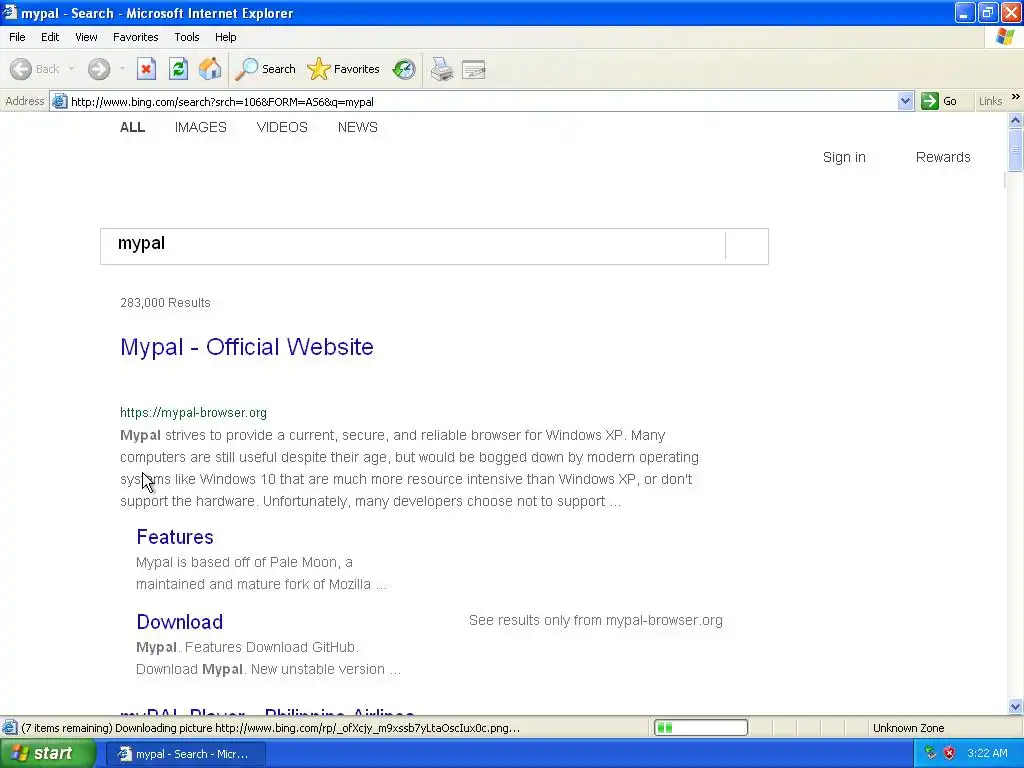Open the File menu

pyautogui.click(x=17, y=37)
